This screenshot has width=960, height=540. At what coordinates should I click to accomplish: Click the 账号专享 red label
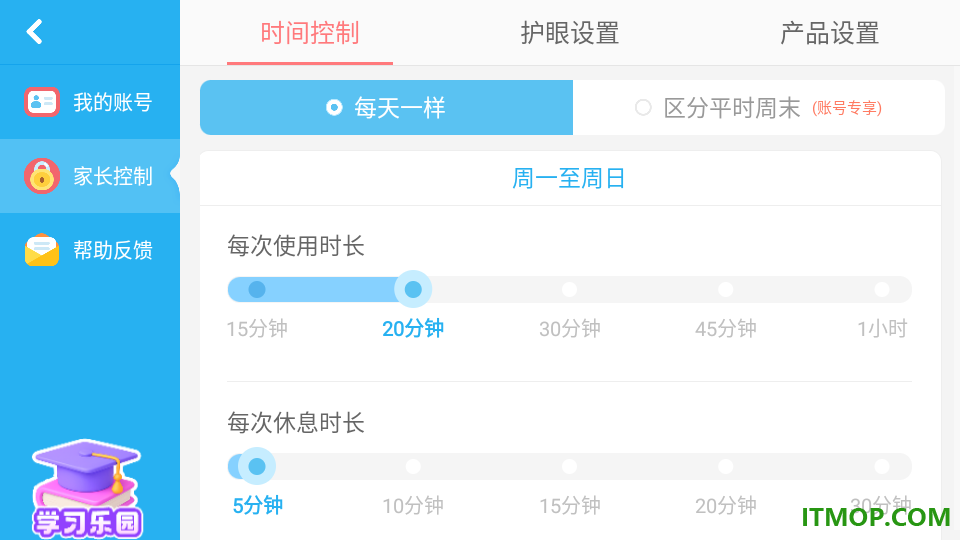pyautogui.click(x=847, y=108)
